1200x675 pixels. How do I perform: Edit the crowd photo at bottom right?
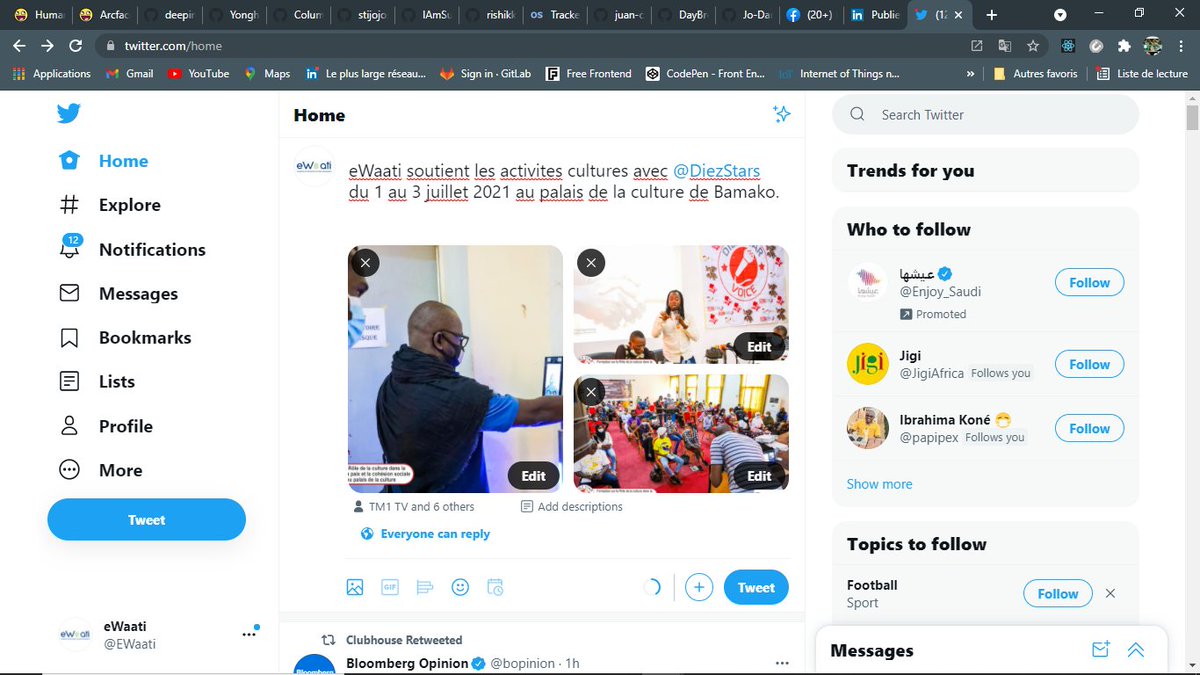pos(760,476)
